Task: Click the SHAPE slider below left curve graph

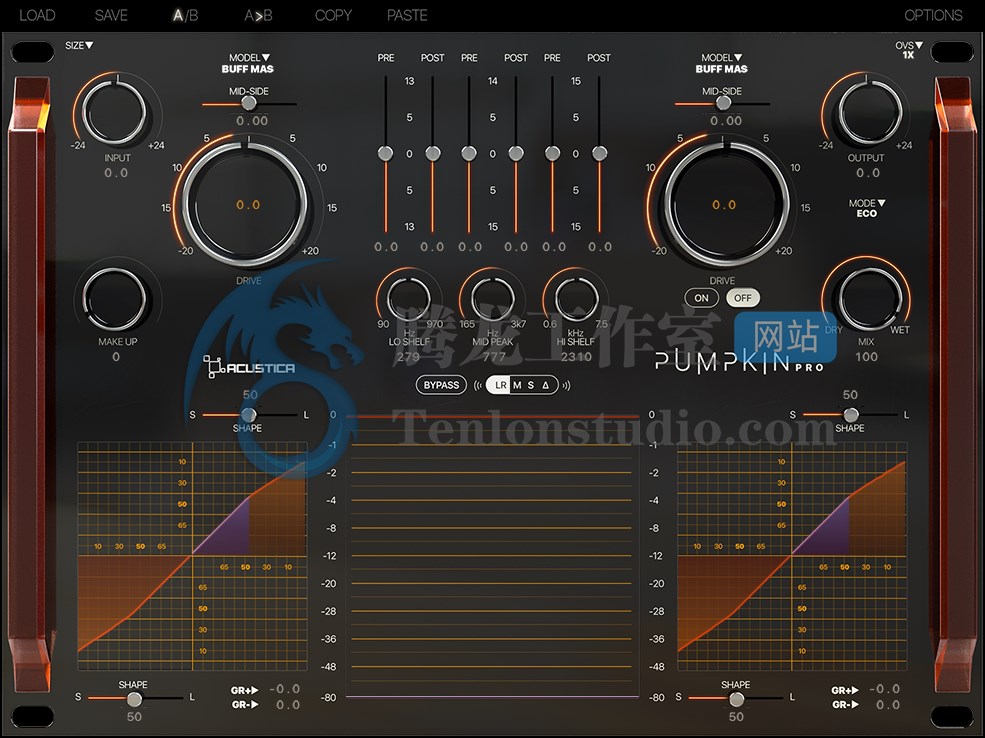Action: click(x=134, y=698)
